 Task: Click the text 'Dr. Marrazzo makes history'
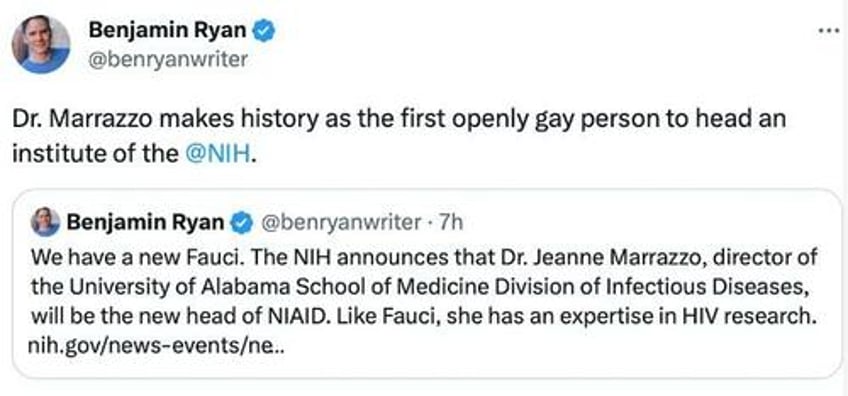point(164,120)
